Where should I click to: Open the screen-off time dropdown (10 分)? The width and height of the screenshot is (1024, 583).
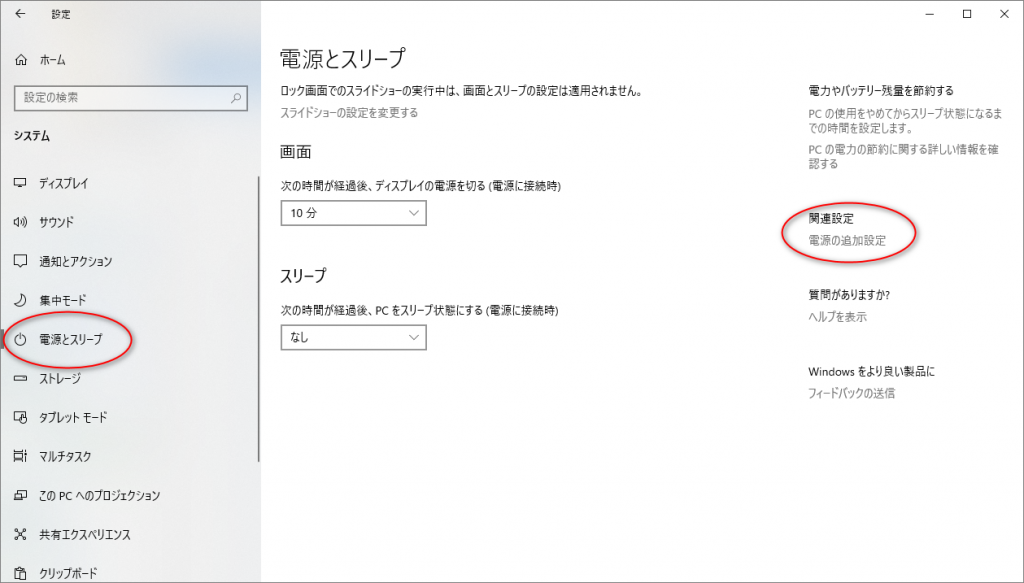tap(354, 214)
